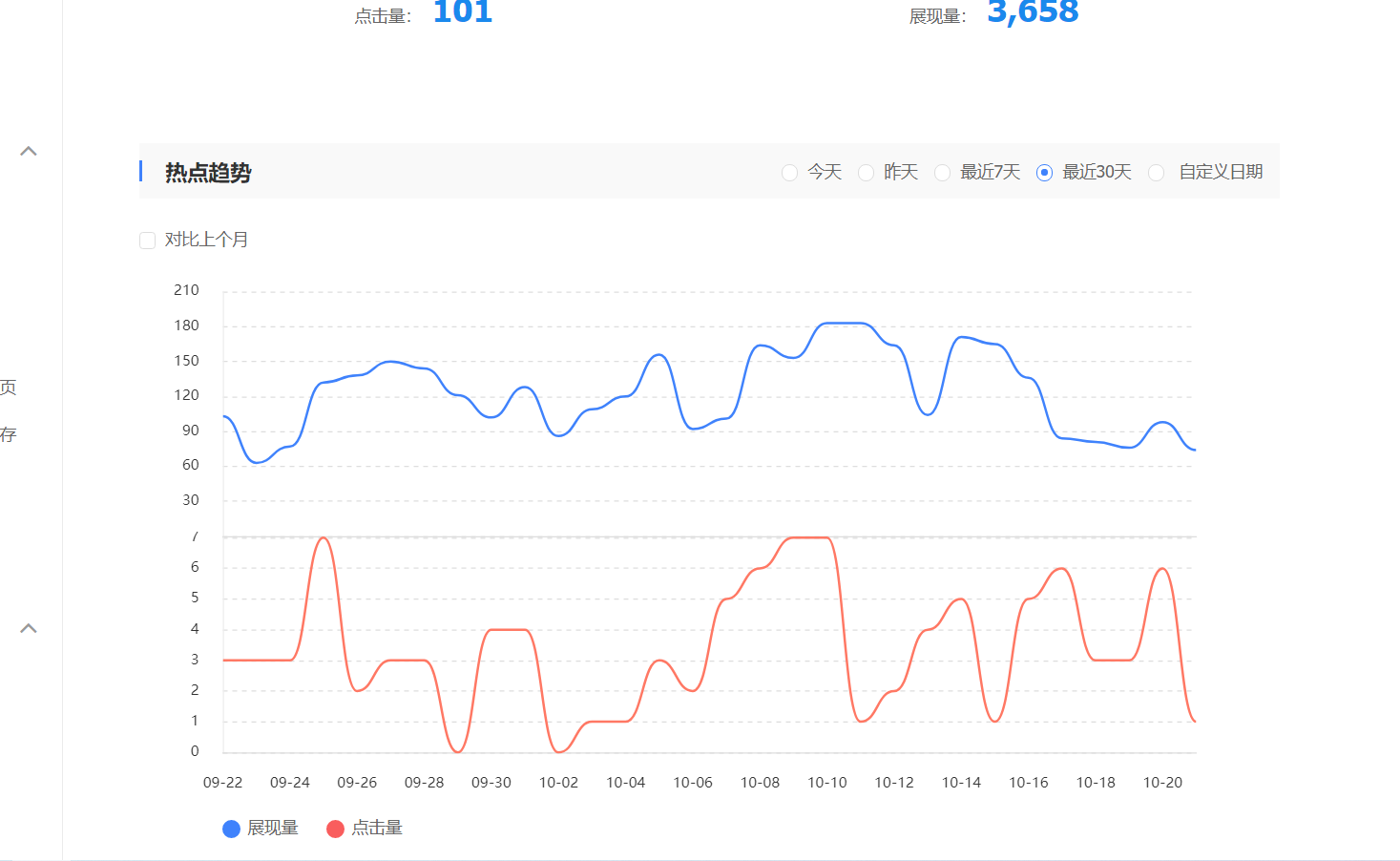1400x861 pixels.
Task: Click the 10-10 x-axis date label
Action: pos(827,783)
